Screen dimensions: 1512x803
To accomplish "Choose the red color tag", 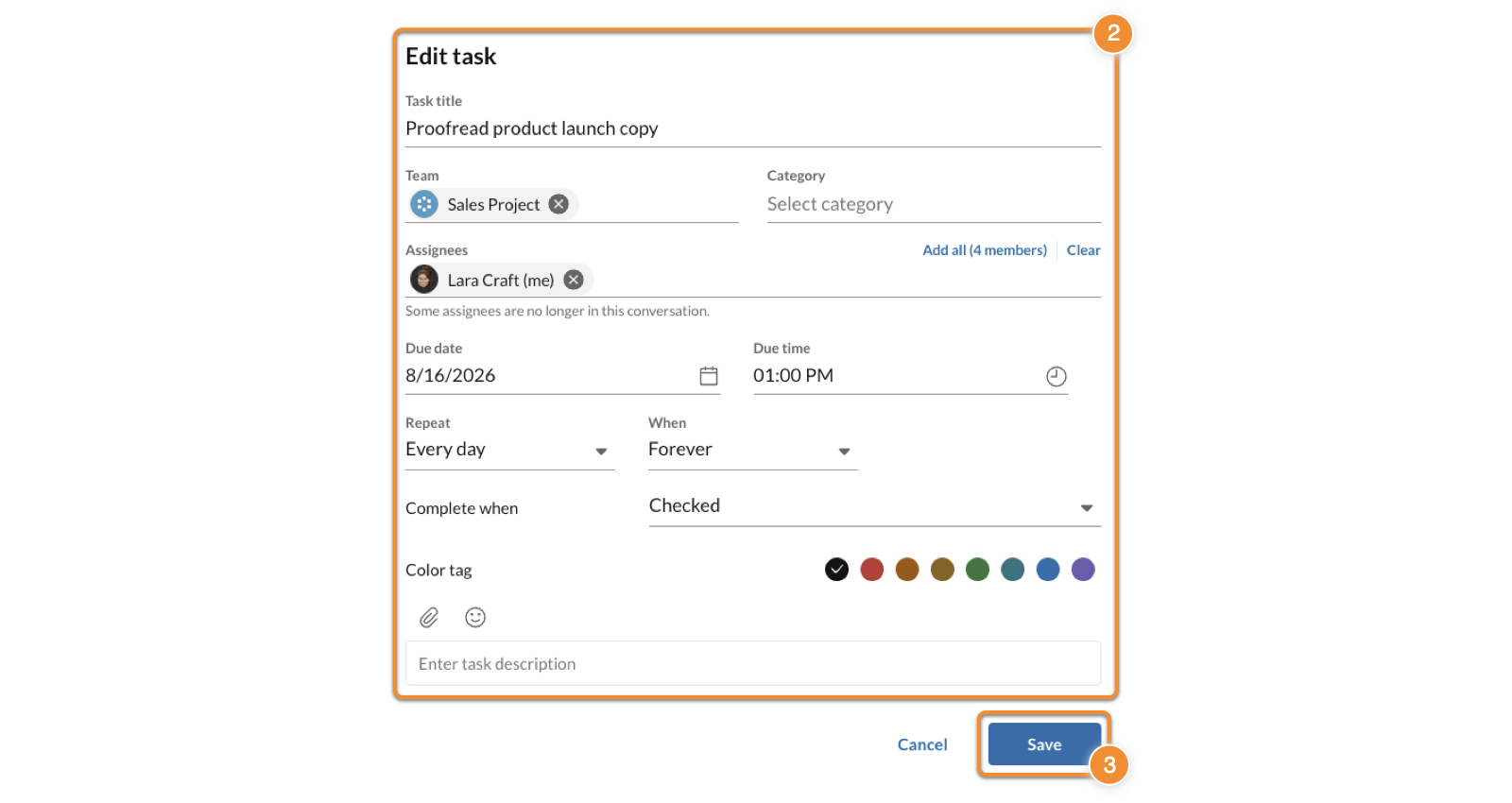I will coord(872,570).
